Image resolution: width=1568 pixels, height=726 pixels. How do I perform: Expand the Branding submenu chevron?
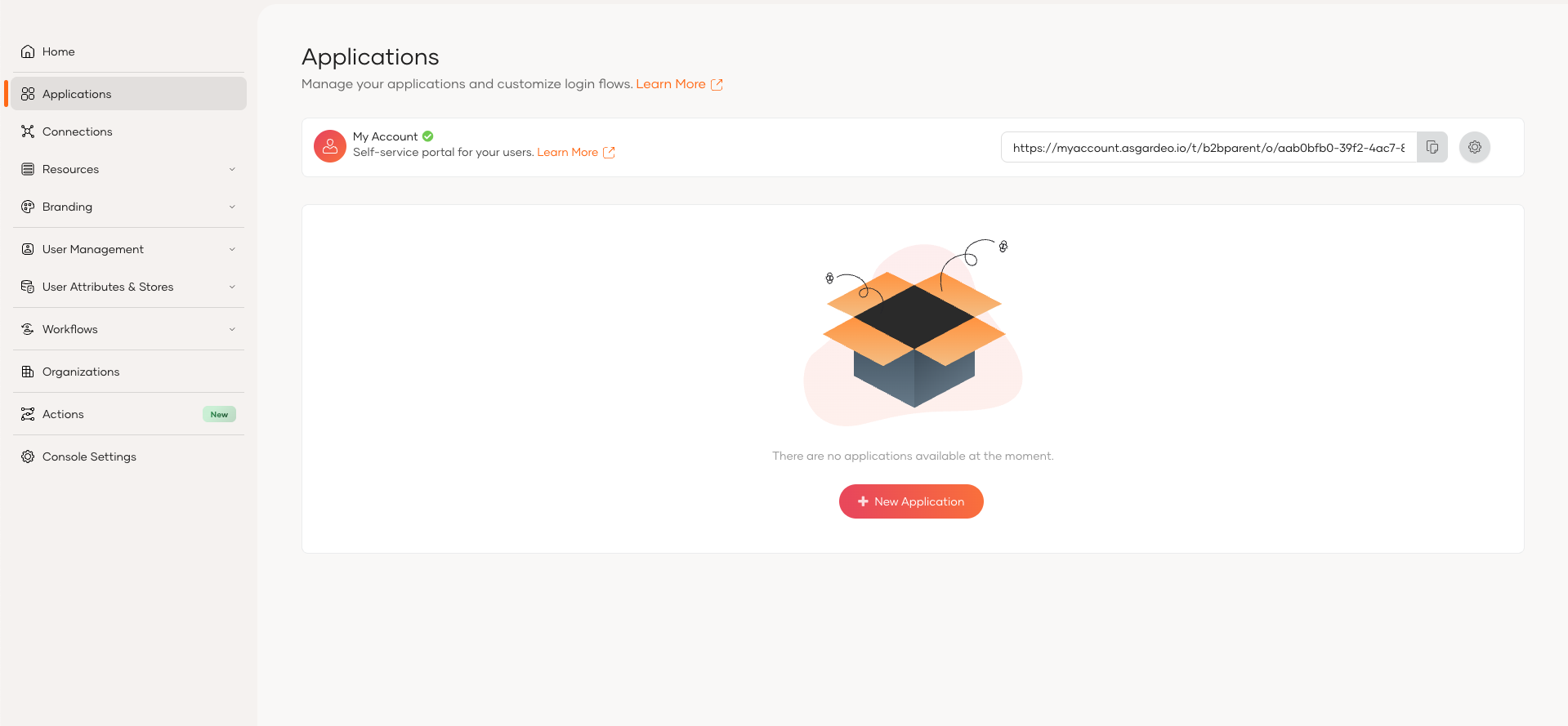tap(232, 207)
